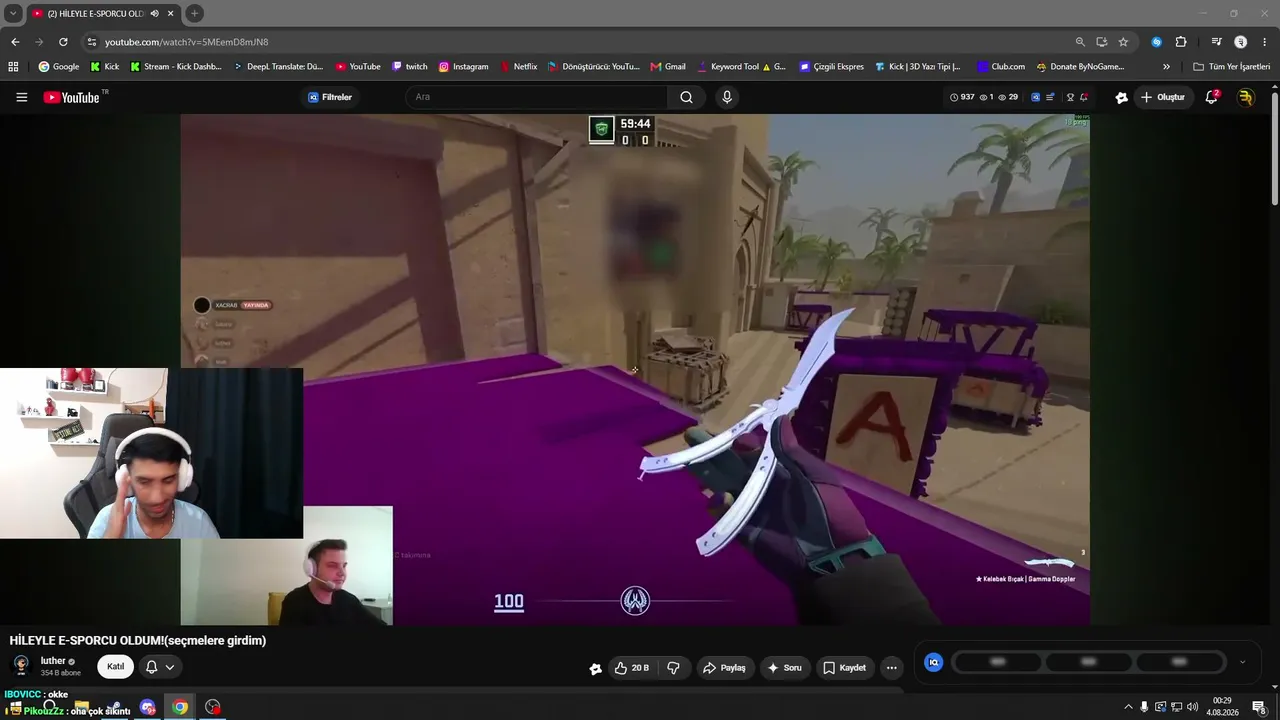Screen dimensions: 1280x720
Task: Open the Instagram bookmark
Action: [464, 67]
